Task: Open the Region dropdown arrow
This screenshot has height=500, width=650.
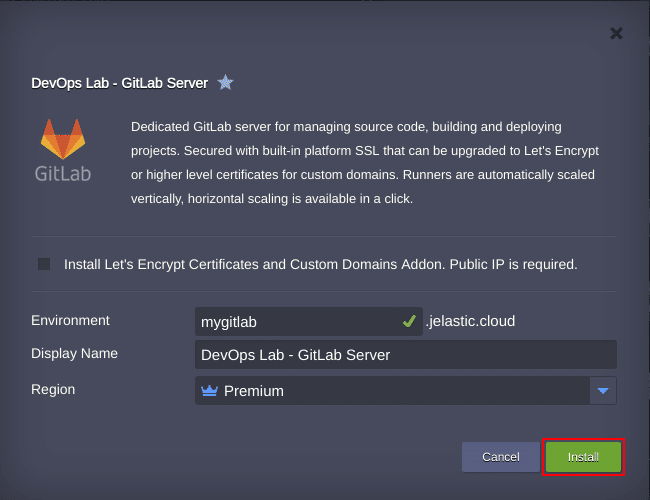Action: [603, 391]
